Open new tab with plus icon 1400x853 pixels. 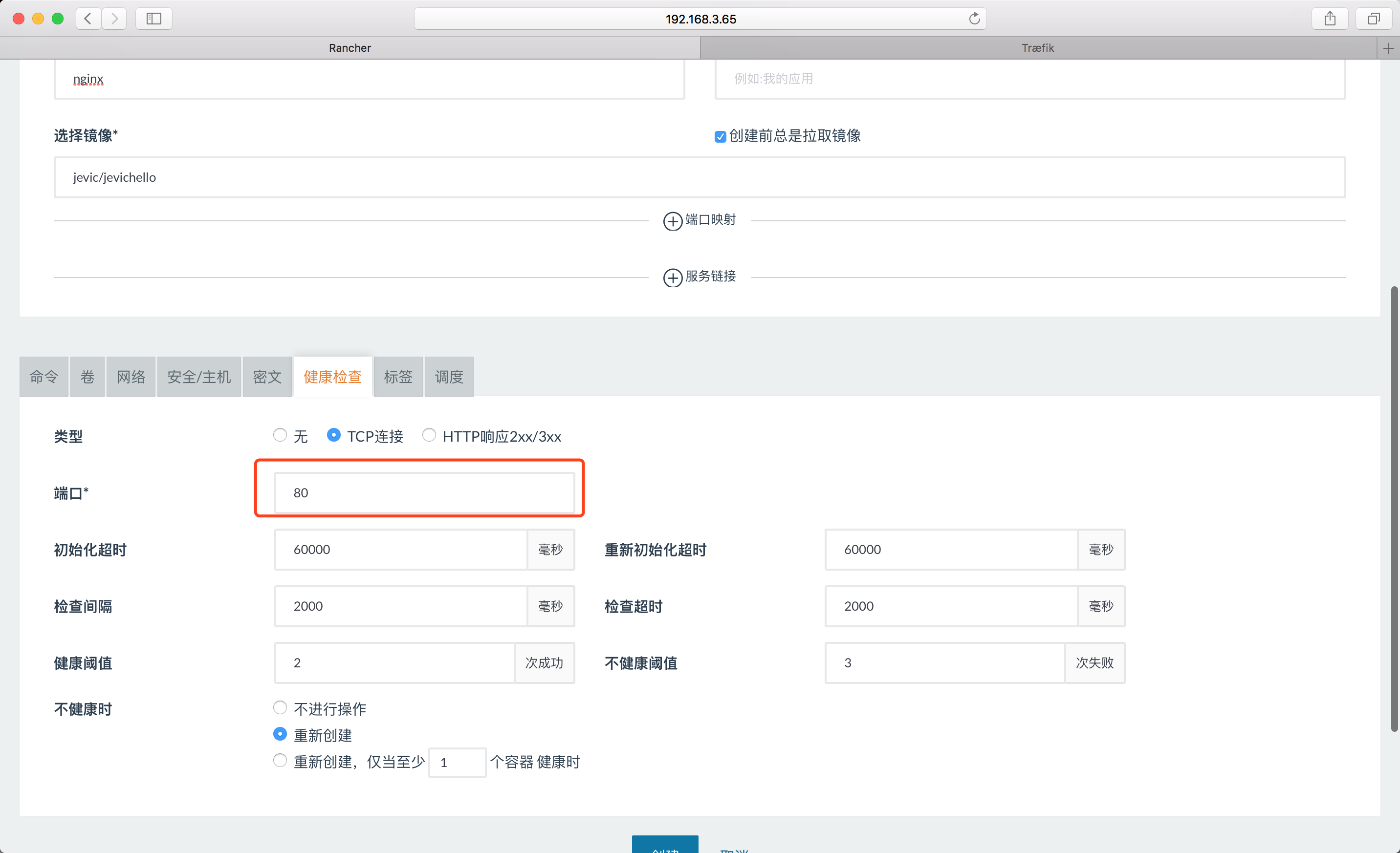coord(1388,48)
